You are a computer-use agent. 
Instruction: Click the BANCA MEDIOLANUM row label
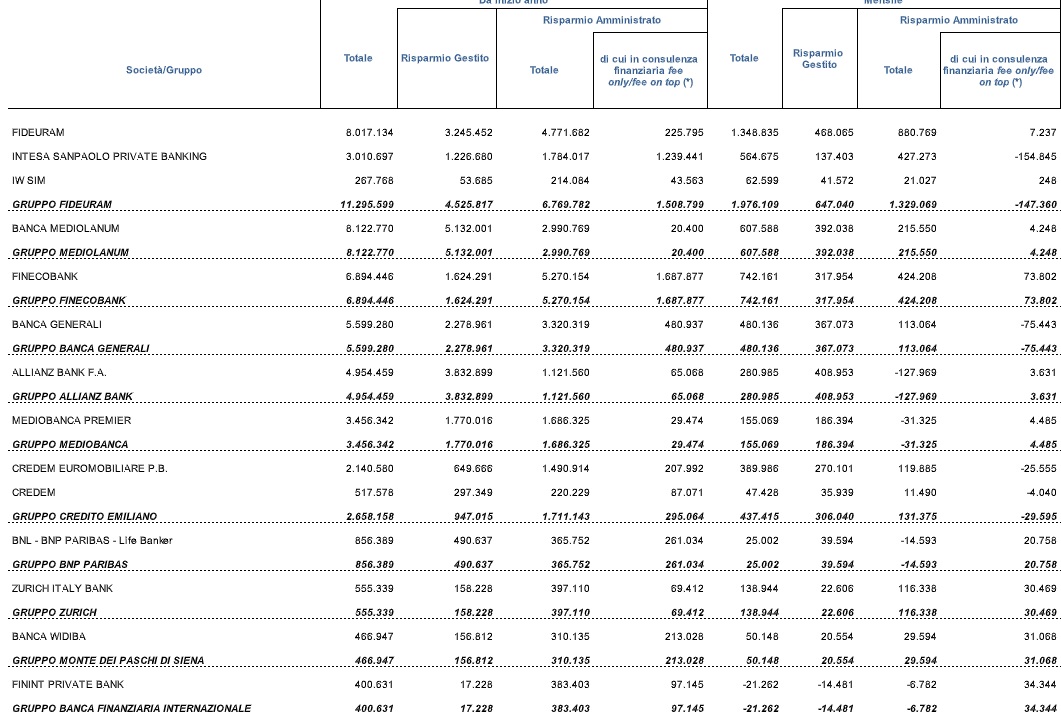(x=66, y=229)
